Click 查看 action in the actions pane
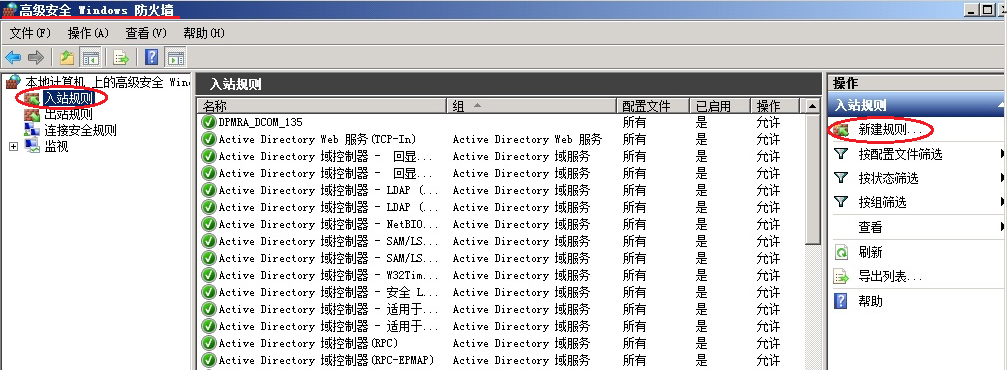 (x=870, y=227)
